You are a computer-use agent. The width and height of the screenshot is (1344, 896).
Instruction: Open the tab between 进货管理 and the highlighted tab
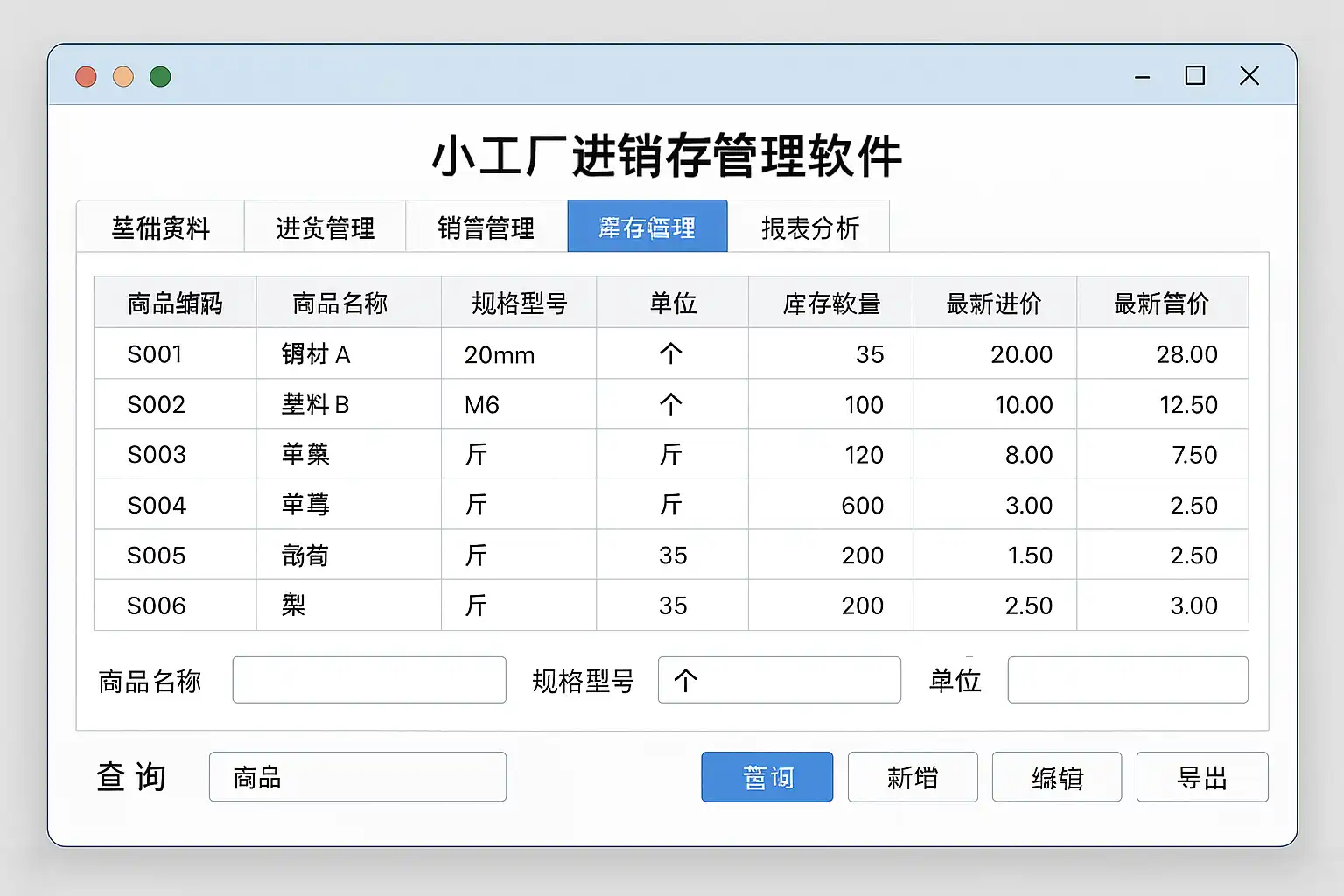(x=486, y=227)
